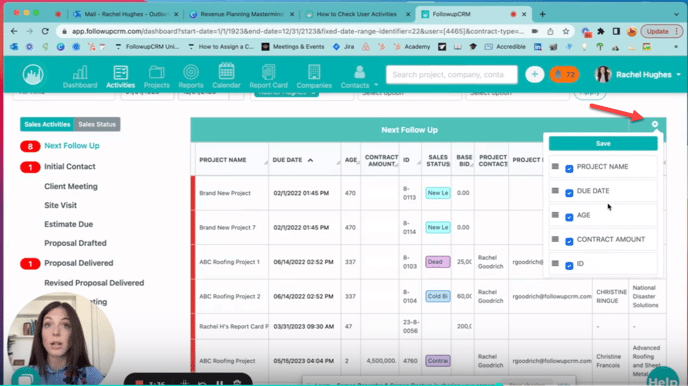
Task: Open the Jira bookmark
Action: (x=343, y=46)
